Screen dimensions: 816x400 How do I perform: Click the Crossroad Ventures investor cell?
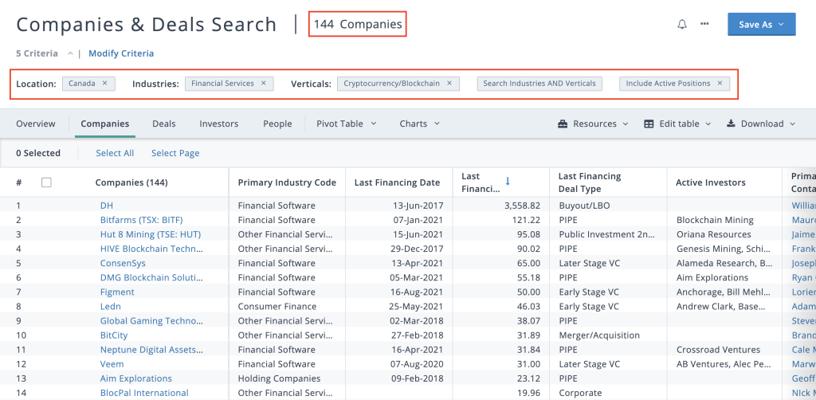pos(718,350)
